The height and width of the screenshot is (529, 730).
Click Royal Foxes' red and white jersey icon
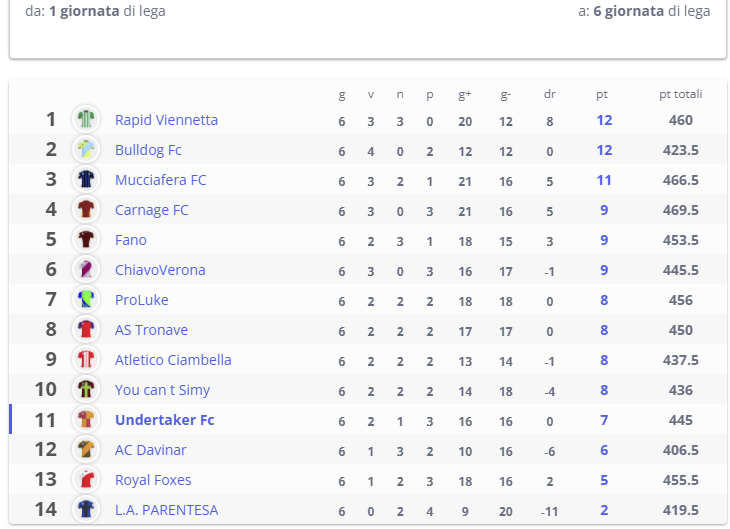(86, 480)
